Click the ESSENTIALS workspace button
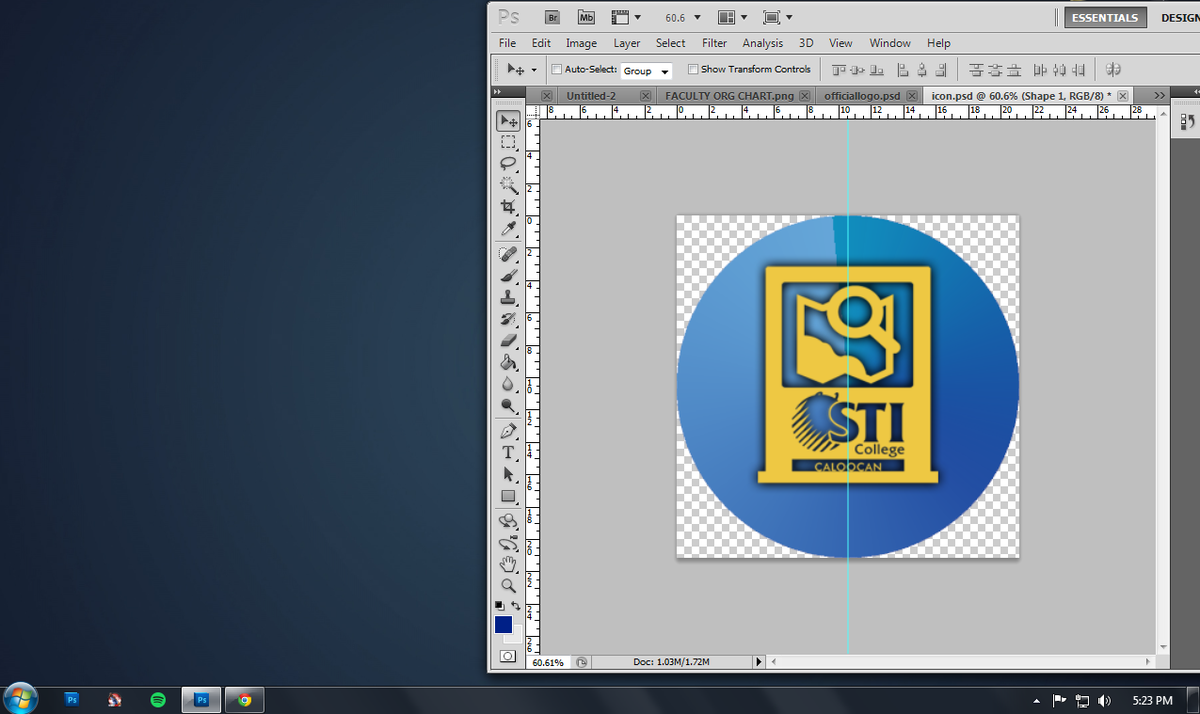 coord(1105,17)
